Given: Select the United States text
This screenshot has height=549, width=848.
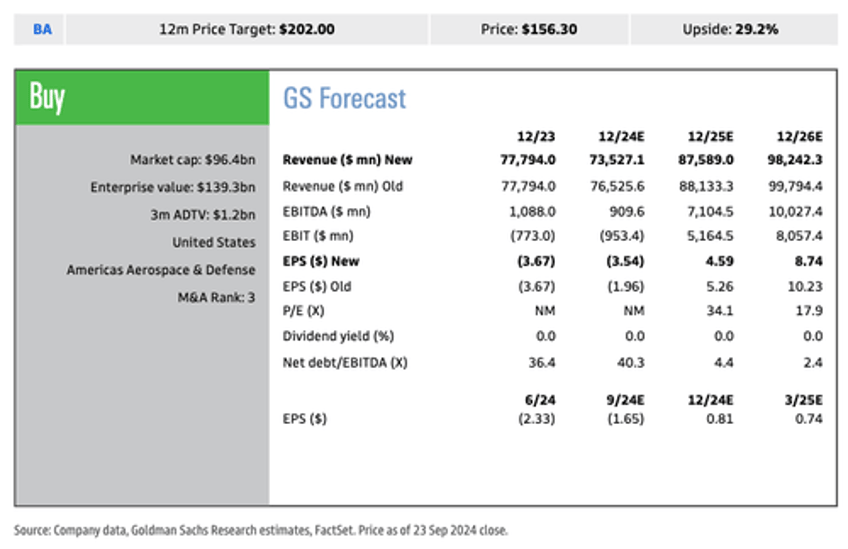Looking at the screenshot, I should tap(214, 242).
